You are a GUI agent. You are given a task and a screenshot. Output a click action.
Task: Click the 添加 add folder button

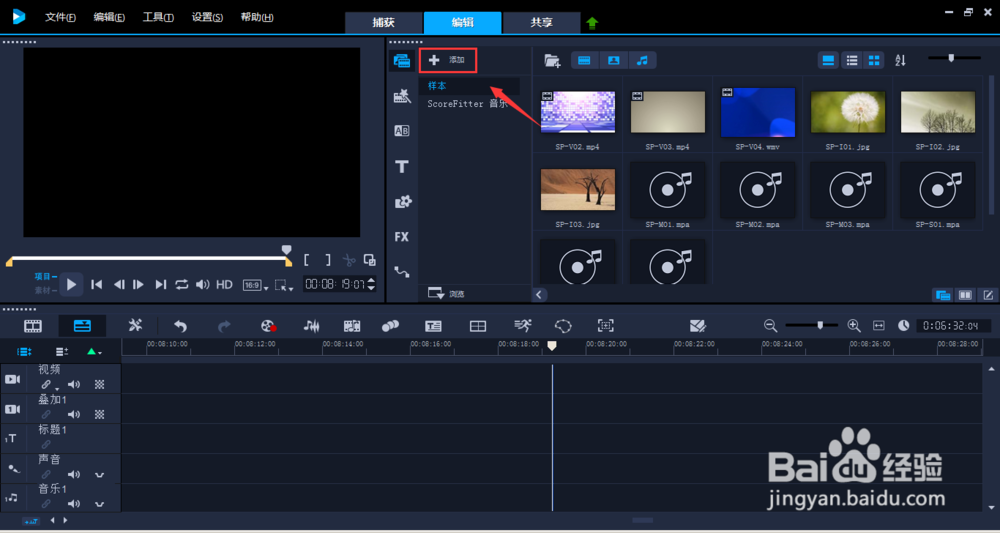click(x=448, y=60)
